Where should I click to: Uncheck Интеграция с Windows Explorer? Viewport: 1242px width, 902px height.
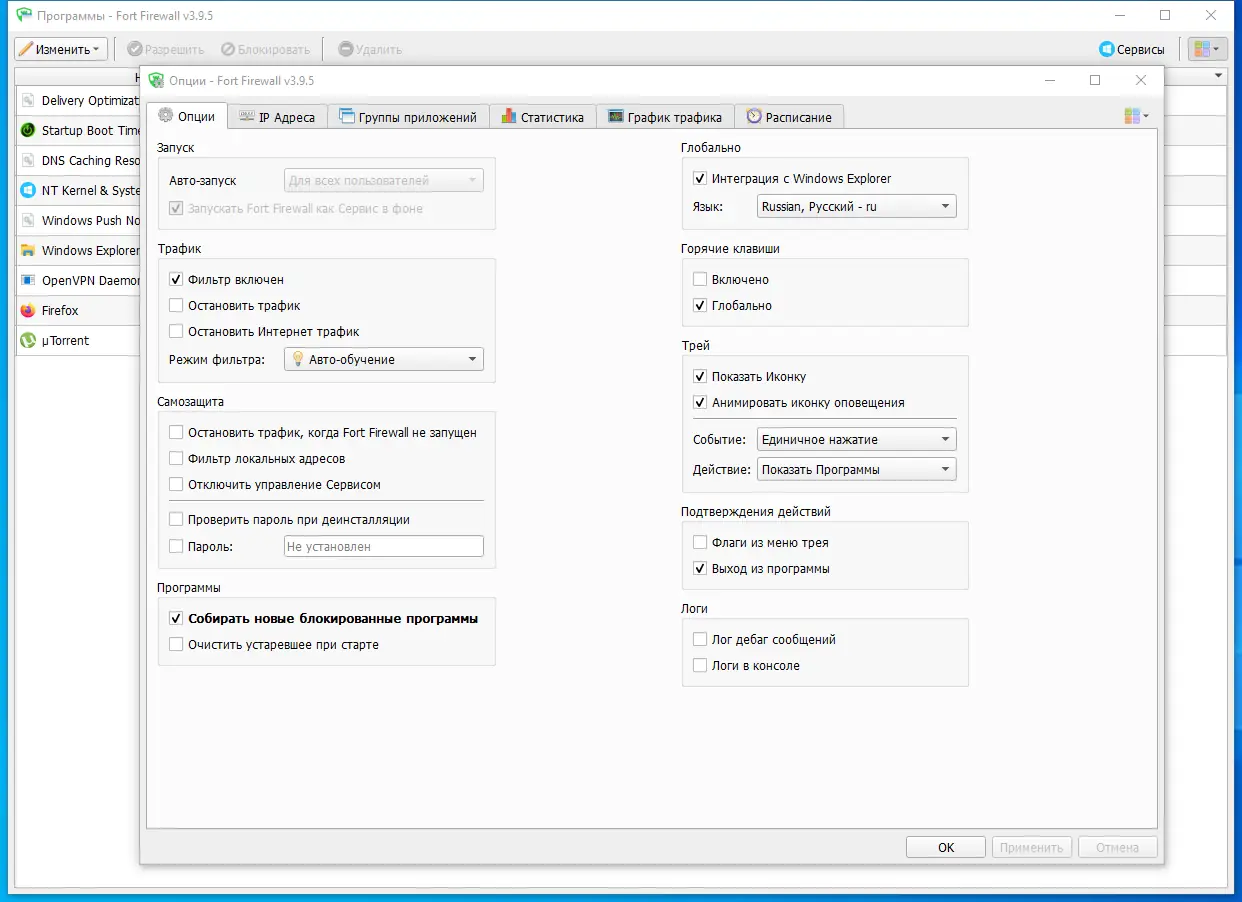coord(700,179)
